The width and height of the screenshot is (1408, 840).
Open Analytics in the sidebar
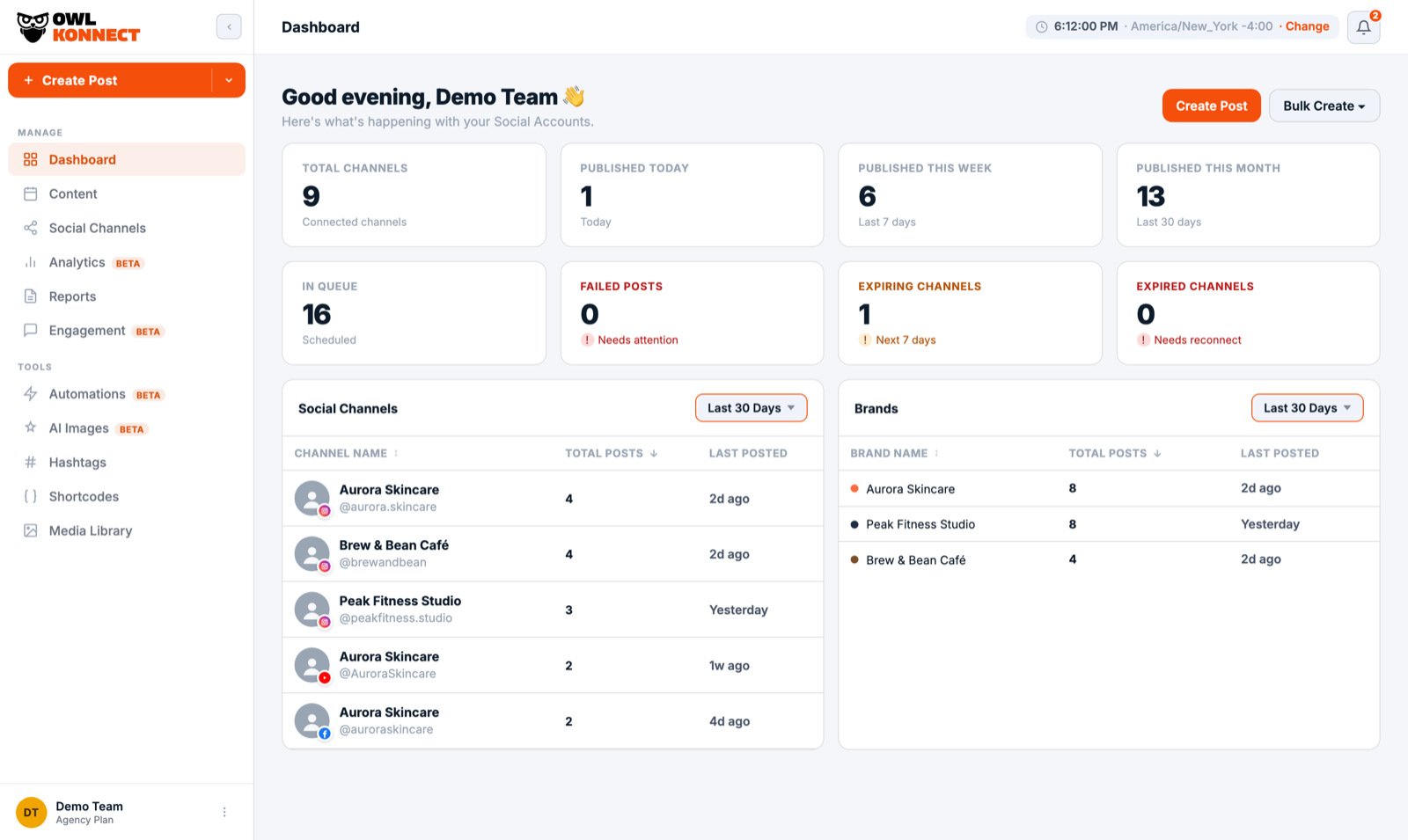[x=127, y=262]
